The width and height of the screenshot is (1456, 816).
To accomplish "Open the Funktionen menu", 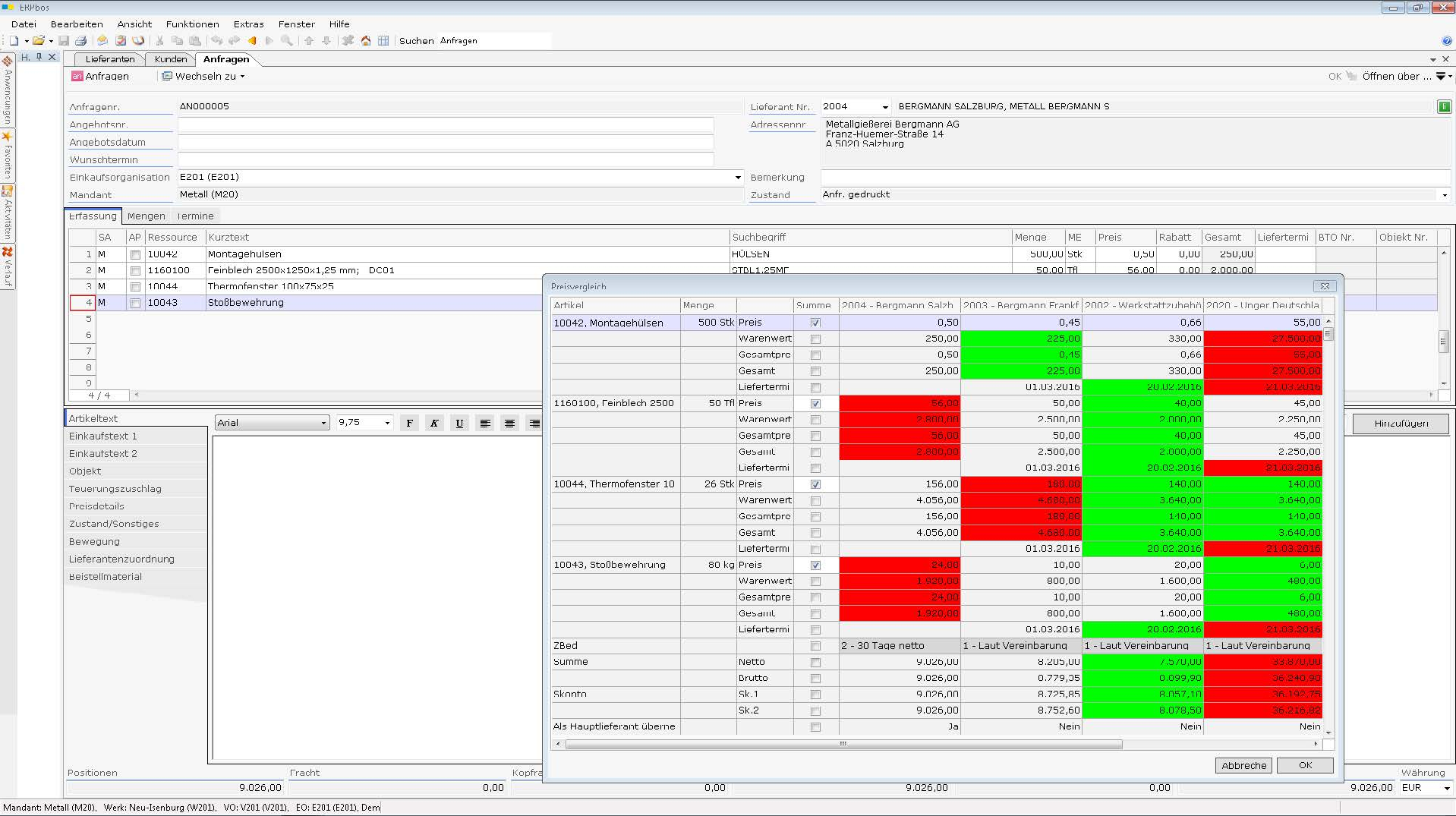I will 192,24.
